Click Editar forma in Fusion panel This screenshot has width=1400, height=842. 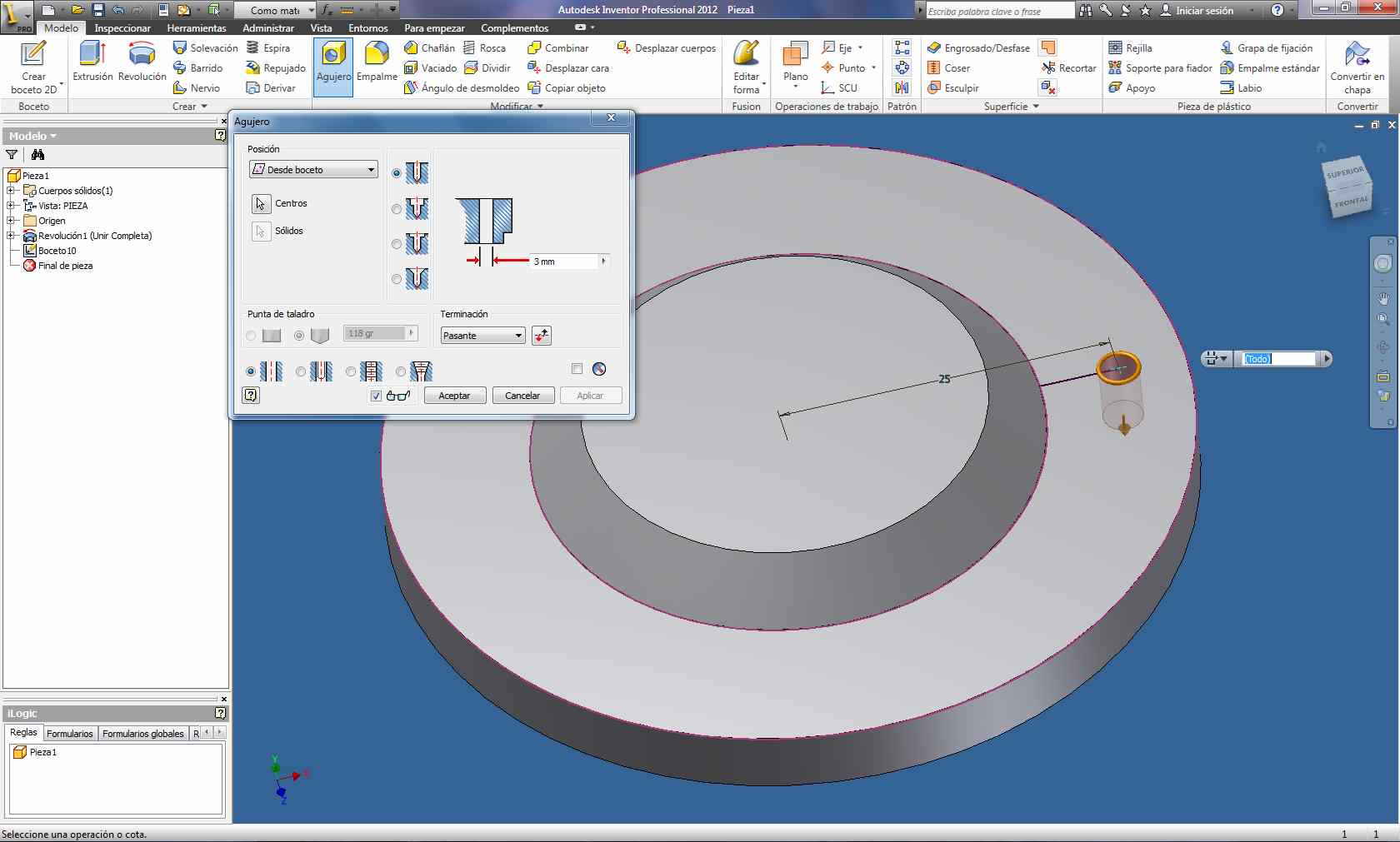(x=747, y=67)
